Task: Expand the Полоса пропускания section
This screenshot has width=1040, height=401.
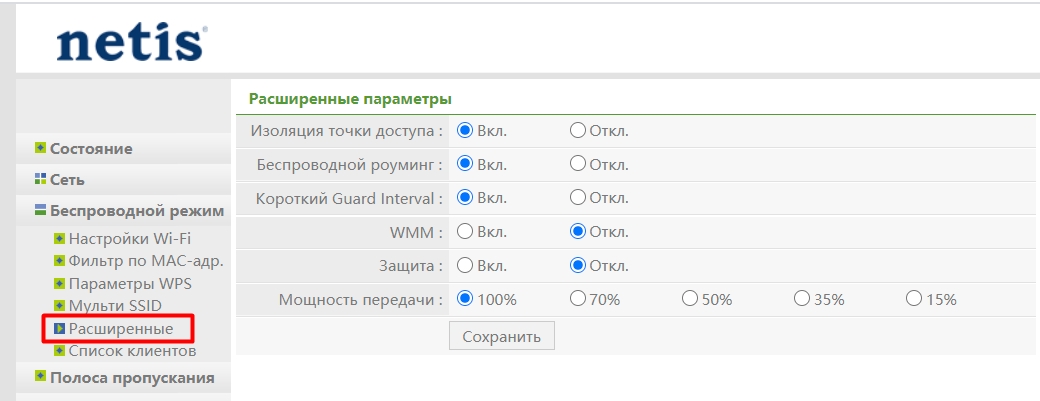Action: pos(132,377)
